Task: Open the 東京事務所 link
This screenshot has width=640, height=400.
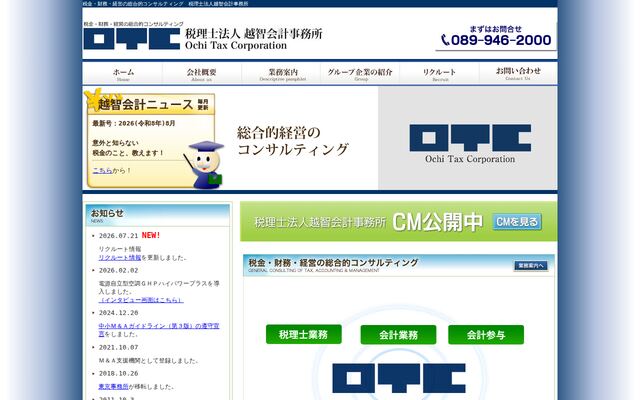Action: pyautogui.click(x=113, y=386)
